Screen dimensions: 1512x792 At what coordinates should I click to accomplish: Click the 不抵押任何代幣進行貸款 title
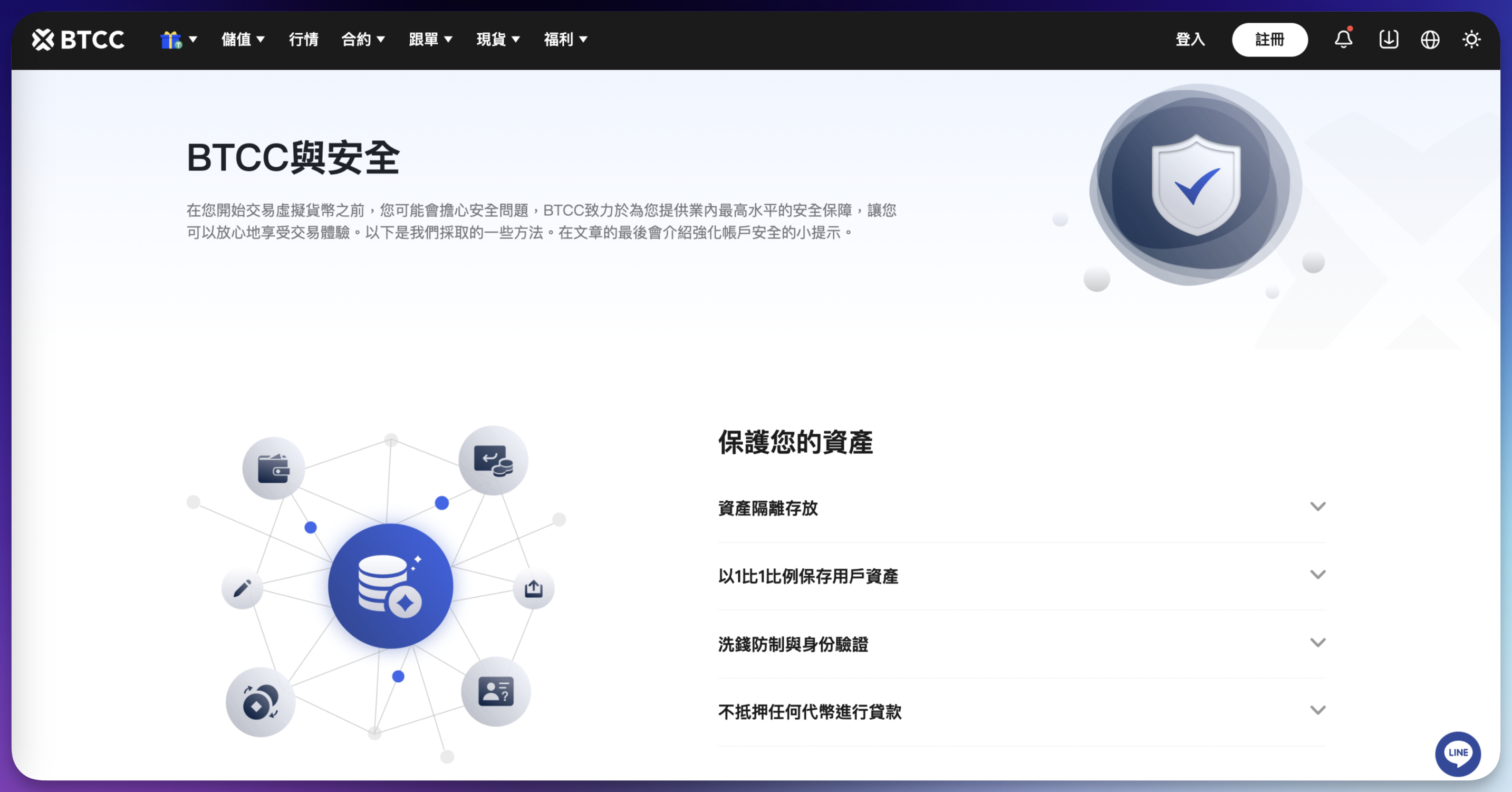point(810,712)
